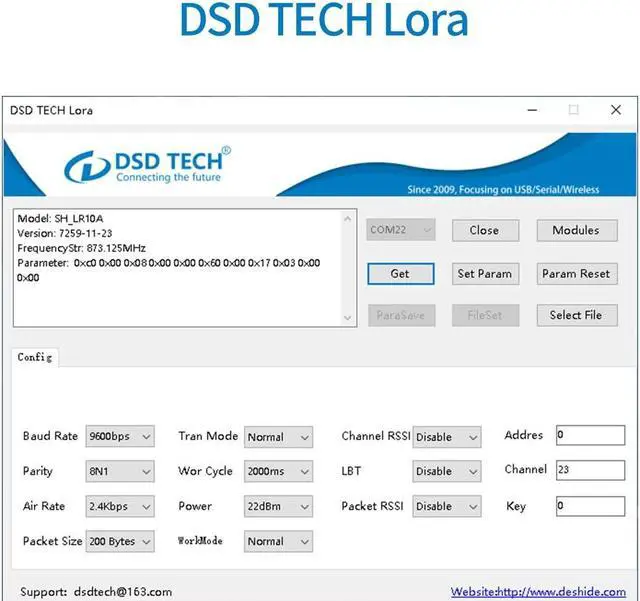640x601 pixels.
Task: Open the WorkMode dropdown
Action: point(278,541)
